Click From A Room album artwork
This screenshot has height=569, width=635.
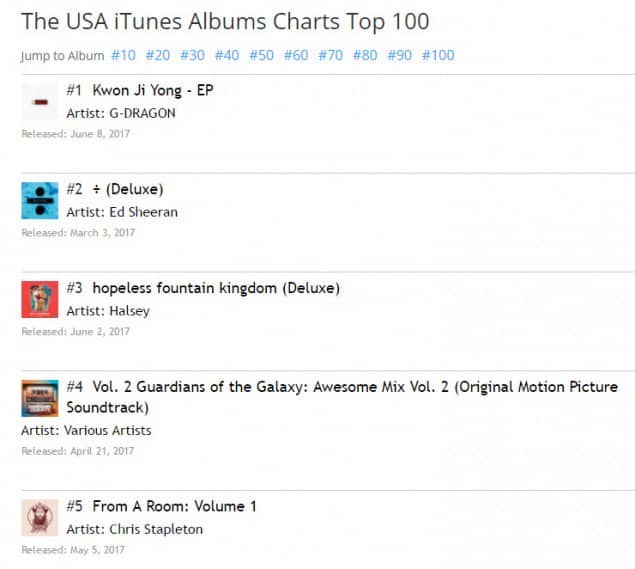tap(40, 517)
